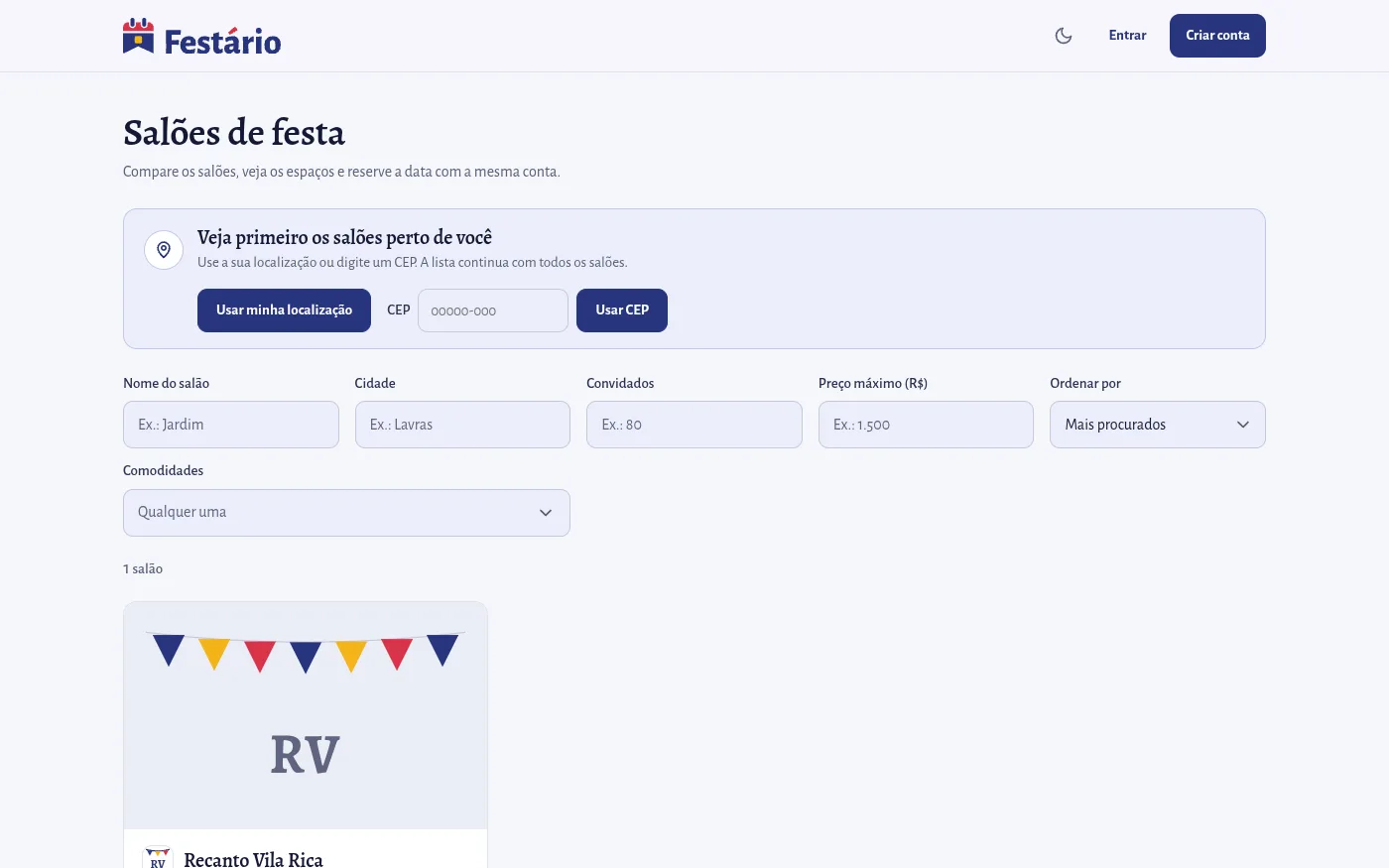This screenshot has height=868, width=1389.
Task: Click the small RV avatar beside Recanto Vila Rica
Action: 158,859
